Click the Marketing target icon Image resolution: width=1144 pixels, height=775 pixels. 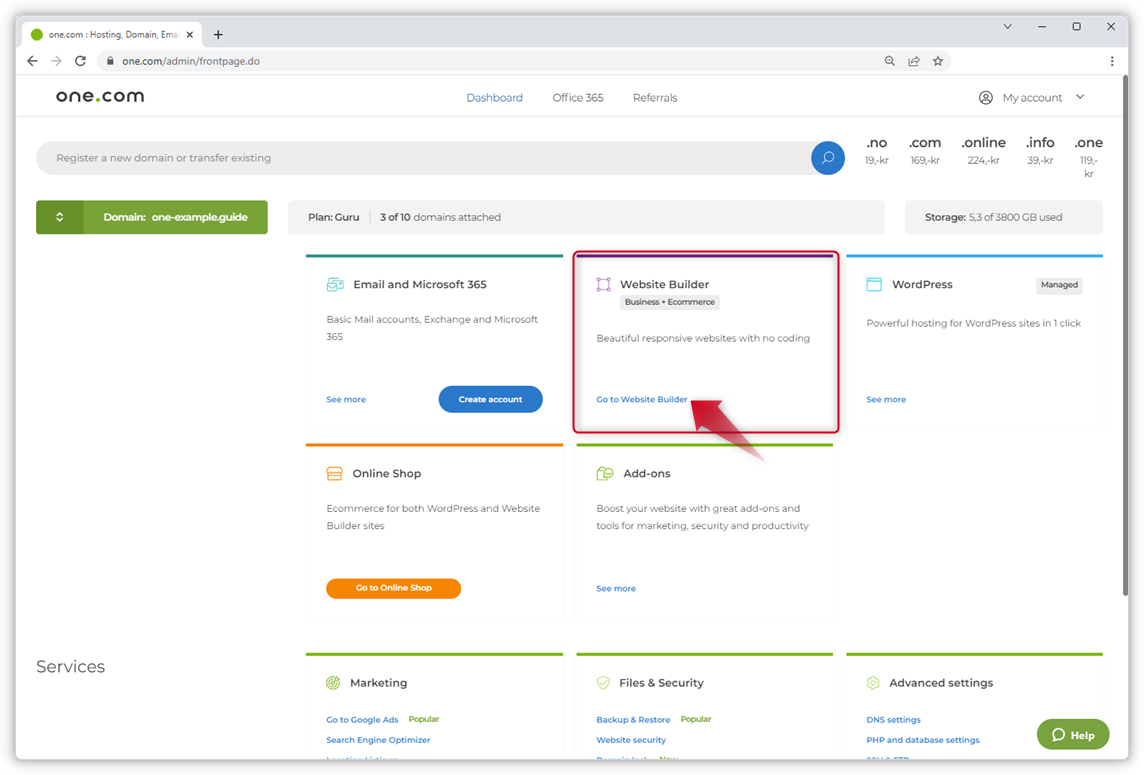coord(334,683)
